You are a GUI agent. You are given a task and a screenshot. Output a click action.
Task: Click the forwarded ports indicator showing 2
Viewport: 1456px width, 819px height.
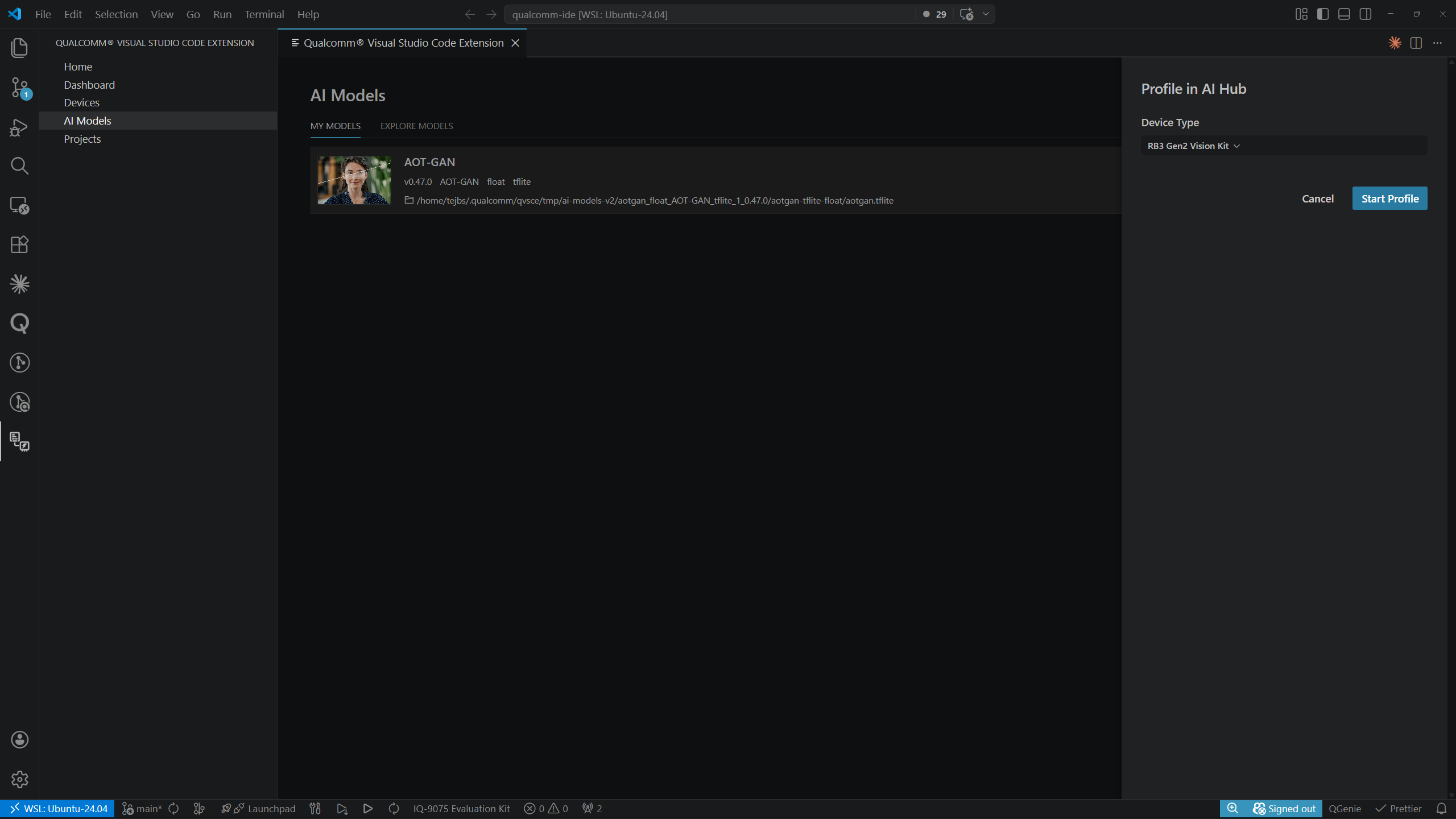click(x=592, y=809)
